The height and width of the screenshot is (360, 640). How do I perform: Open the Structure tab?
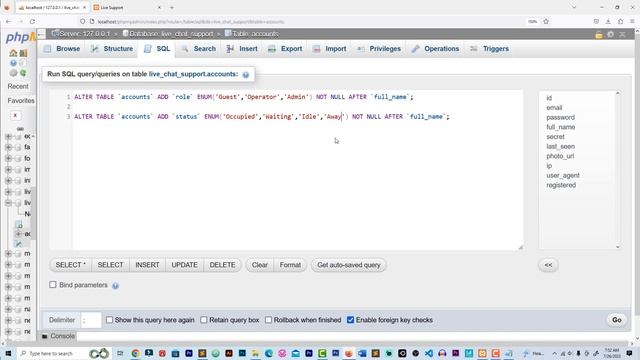click(112, 49)
